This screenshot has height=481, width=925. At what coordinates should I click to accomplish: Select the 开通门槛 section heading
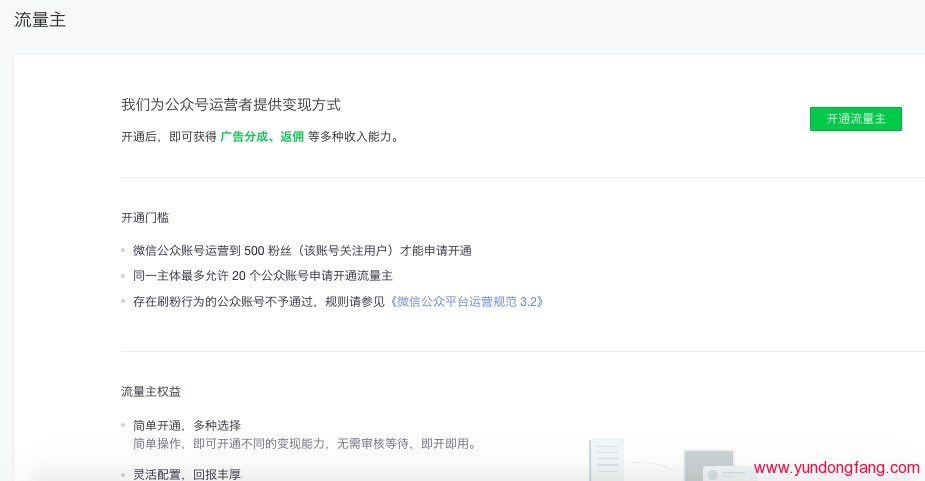(x=145, y=218)
